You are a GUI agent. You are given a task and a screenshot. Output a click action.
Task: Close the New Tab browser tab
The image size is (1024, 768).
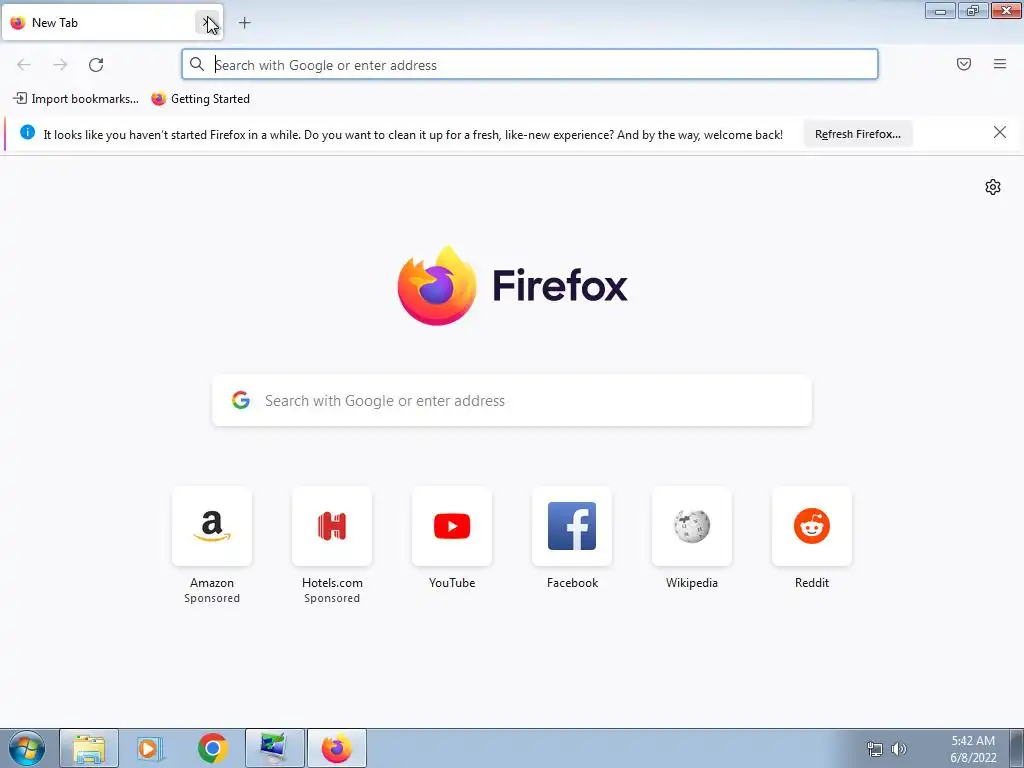tap(207, 23)
